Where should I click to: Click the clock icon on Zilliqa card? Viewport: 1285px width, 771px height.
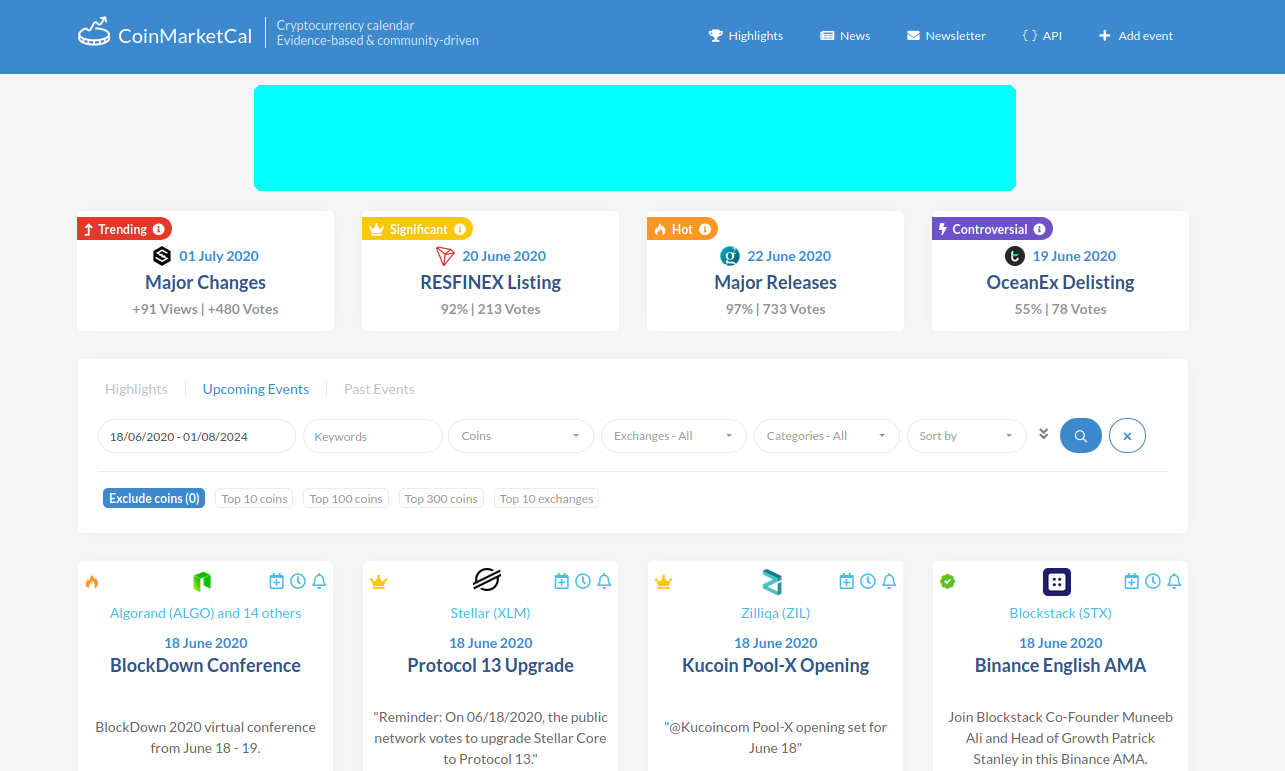[x=868, y=581]
